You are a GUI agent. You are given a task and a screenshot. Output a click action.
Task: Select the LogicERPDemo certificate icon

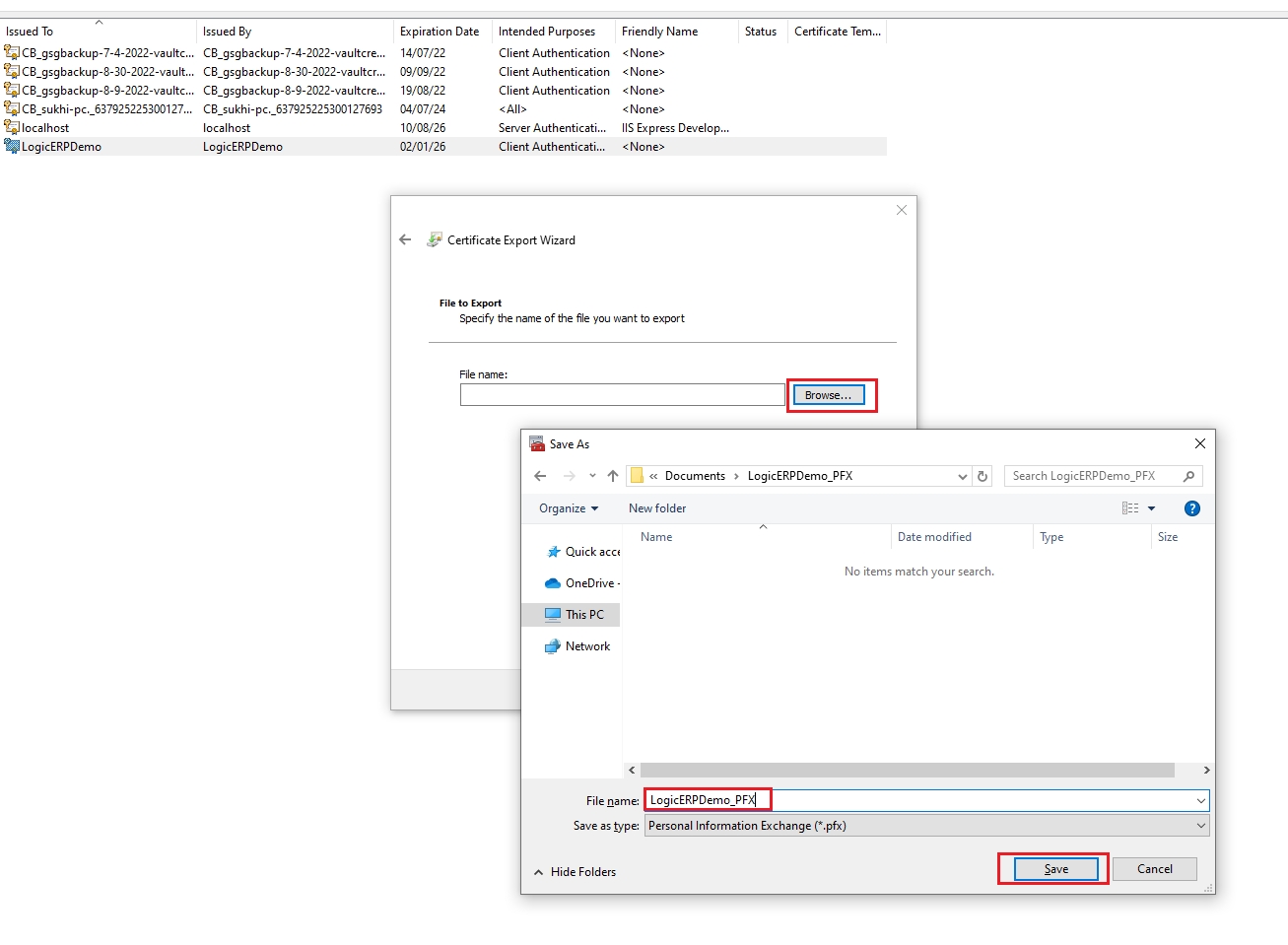pos(12,147)
